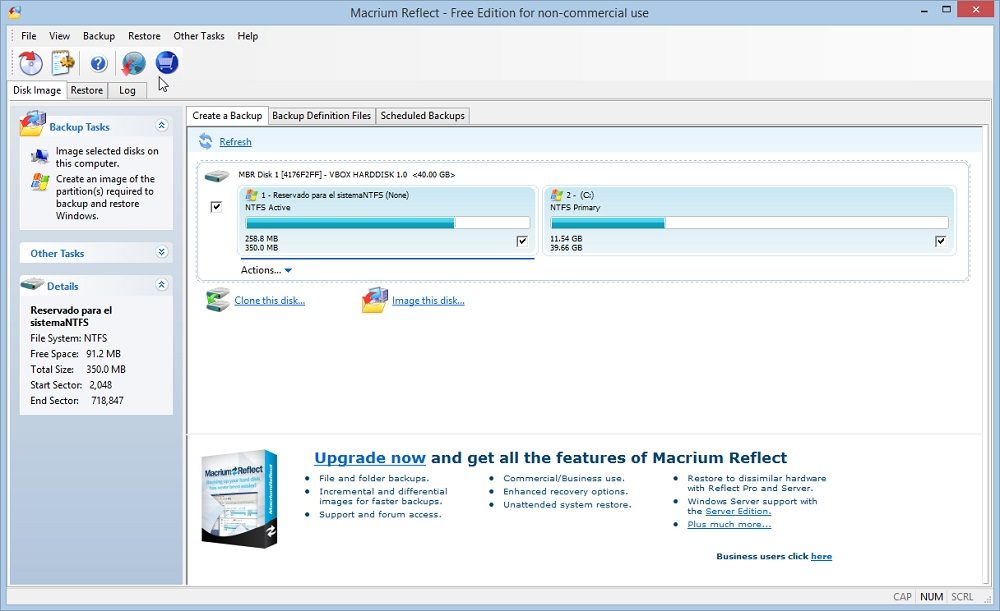Image resolution: width=1000 pixels, height=611 pixels.
Task: Select the Scheduled Backups tab
Action: point(423,116)
